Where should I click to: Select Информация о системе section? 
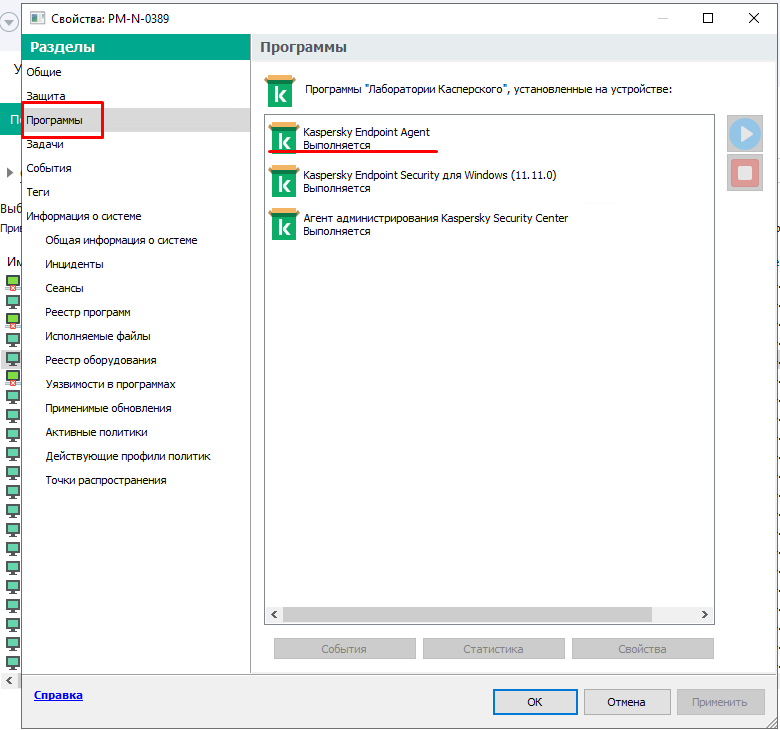pos(84,216)
